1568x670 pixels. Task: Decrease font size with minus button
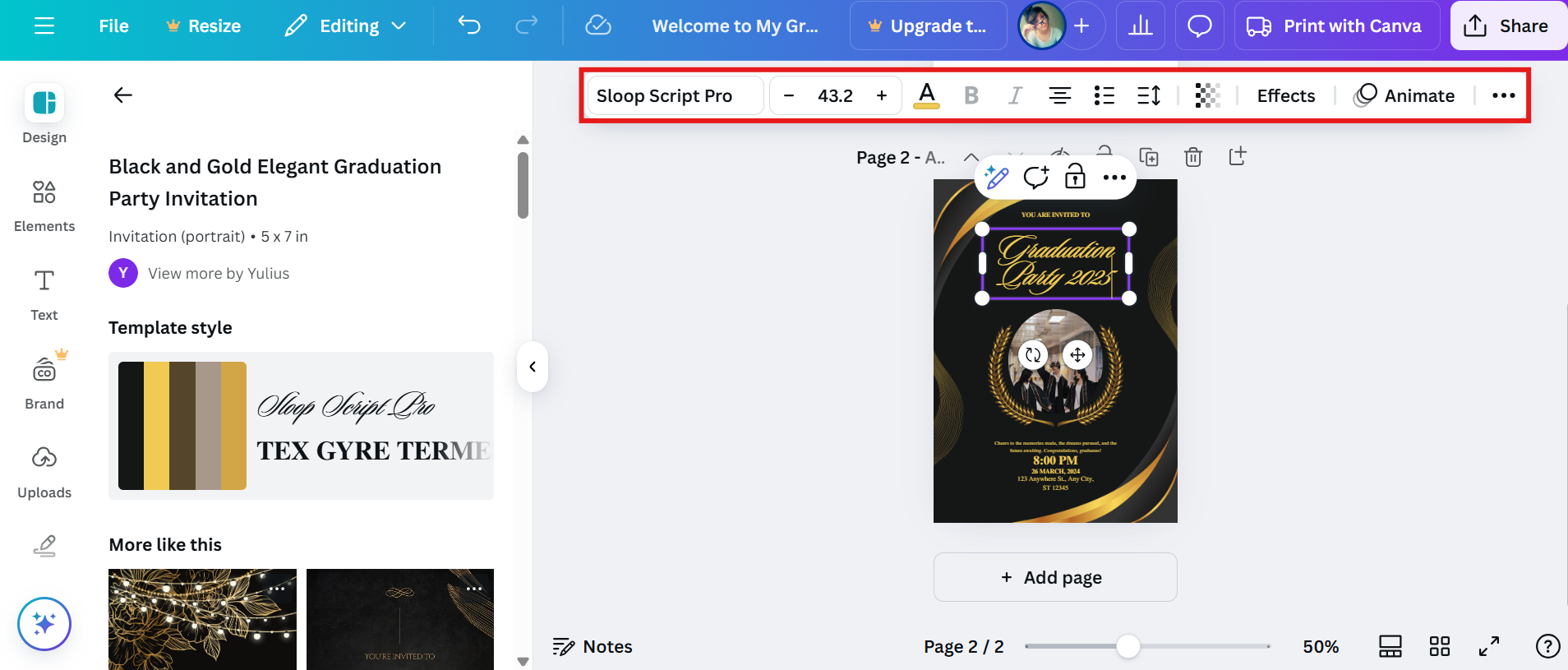coord(789,95)
